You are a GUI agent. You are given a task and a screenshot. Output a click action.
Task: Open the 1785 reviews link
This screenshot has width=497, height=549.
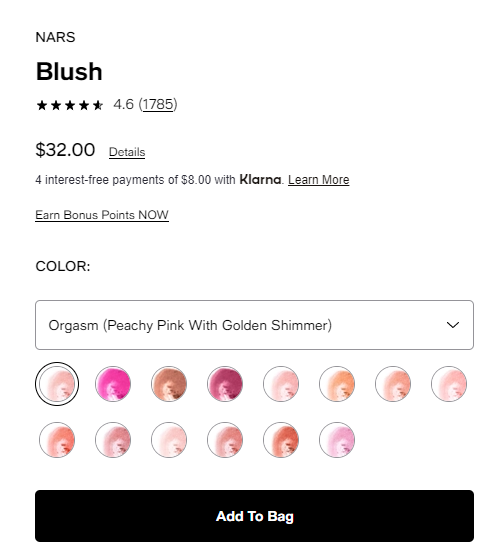point(158,104)
